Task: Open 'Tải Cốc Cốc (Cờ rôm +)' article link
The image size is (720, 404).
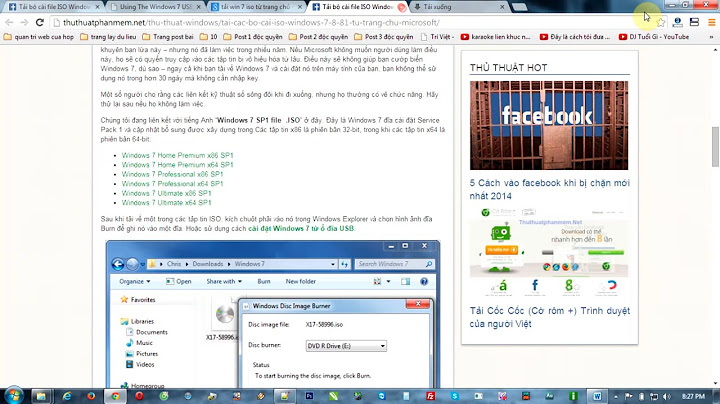Action: click(x=550, y=317)
